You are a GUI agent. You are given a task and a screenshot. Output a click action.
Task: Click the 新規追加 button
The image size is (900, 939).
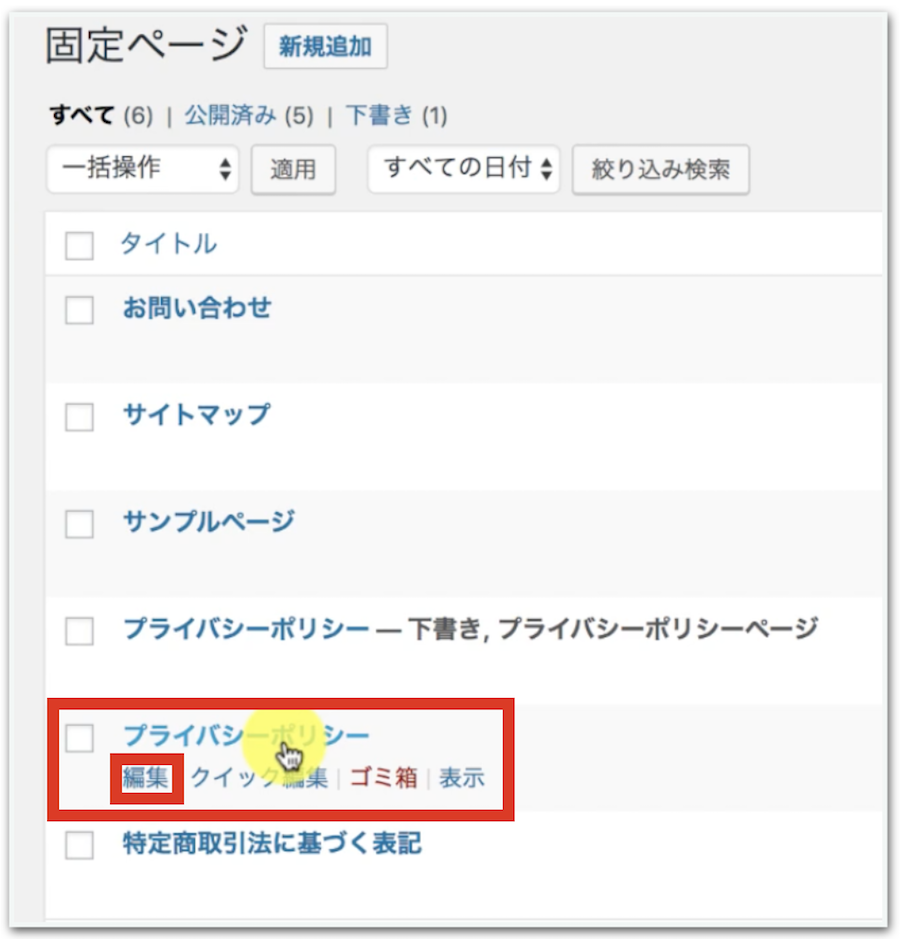(x=325, y=47)
